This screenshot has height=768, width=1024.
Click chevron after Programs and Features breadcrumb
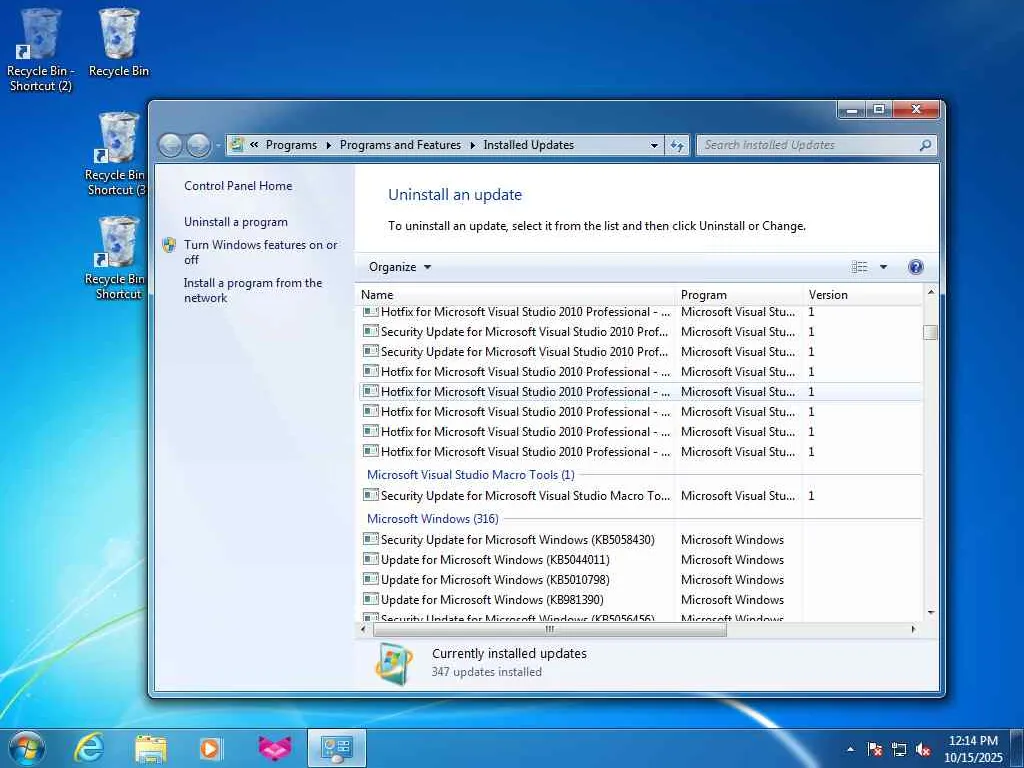(472, 145)
